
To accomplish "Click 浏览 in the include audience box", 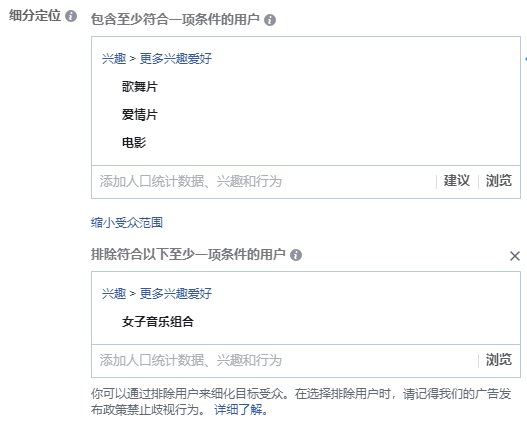I will click(499, 181).
